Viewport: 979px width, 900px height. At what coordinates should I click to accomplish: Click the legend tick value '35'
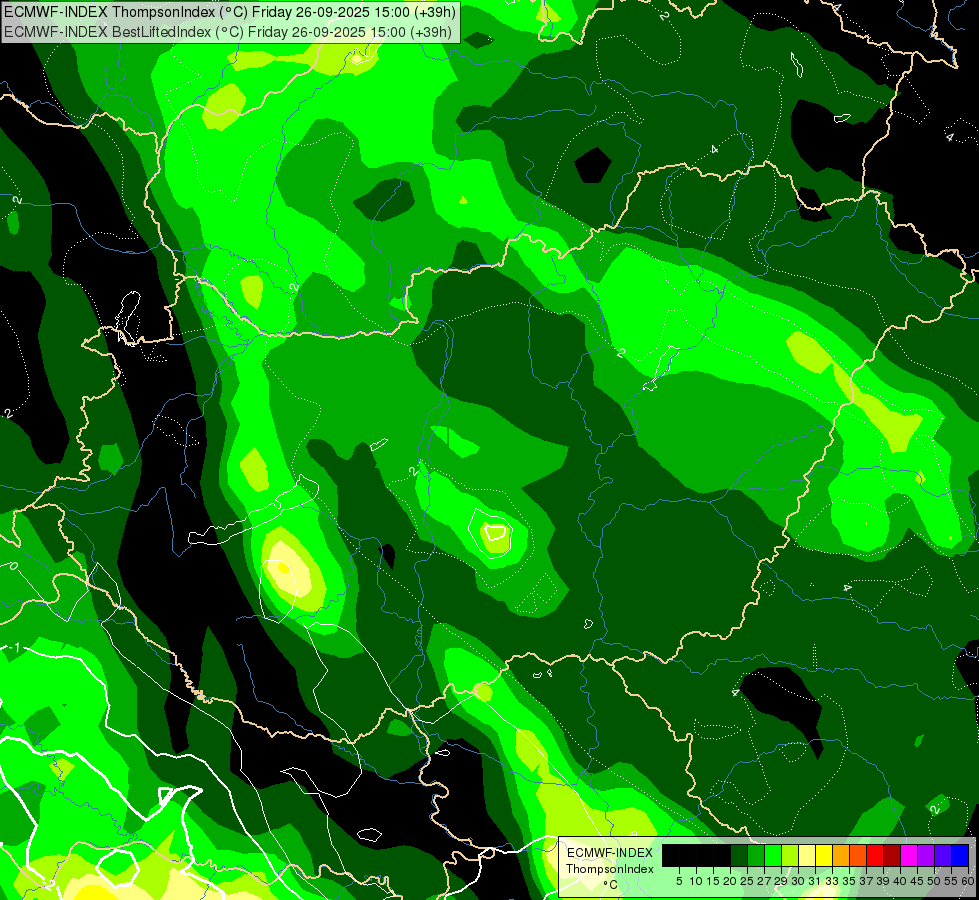[x=849, y=881]
